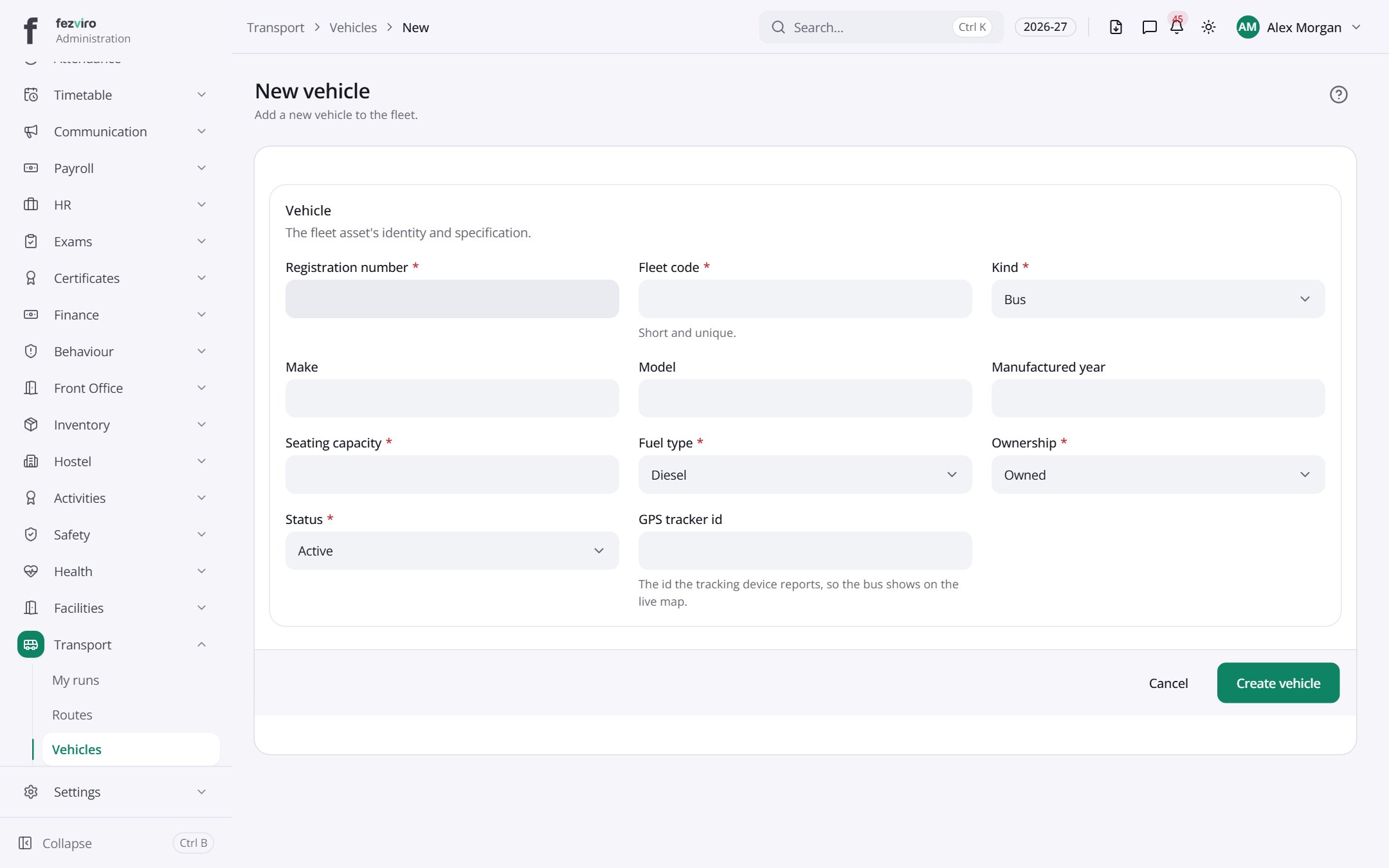Click the Behaviour shield icon
Image resolution: width=1389 pixels, height=868 pixels.
click(x=31, y=351)
